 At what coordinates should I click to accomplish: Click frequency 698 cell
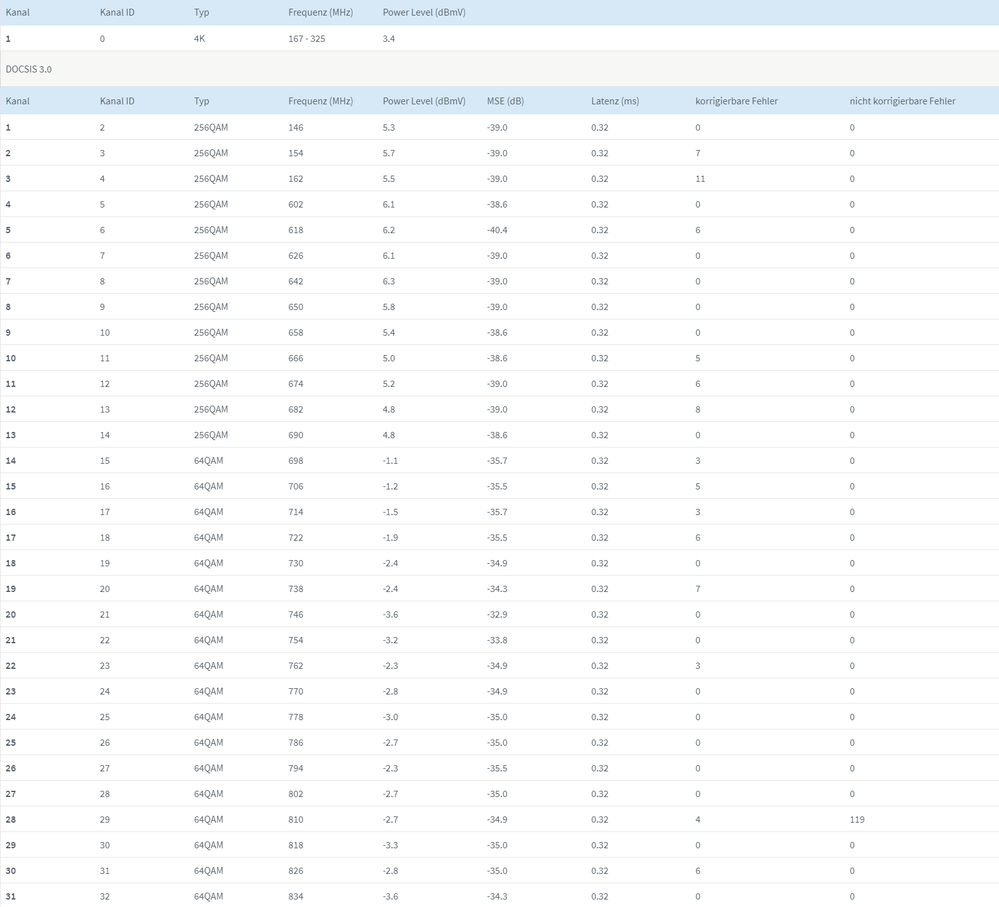296,461
